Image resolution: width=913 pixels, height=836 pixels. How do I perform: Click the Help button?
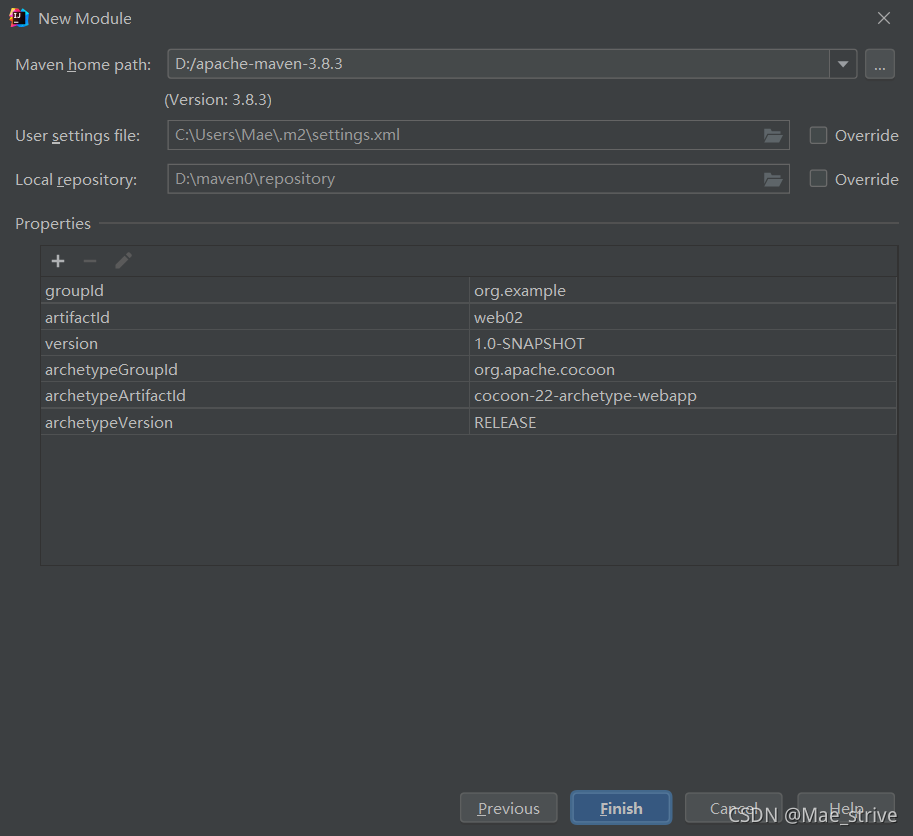click(845, 808)
